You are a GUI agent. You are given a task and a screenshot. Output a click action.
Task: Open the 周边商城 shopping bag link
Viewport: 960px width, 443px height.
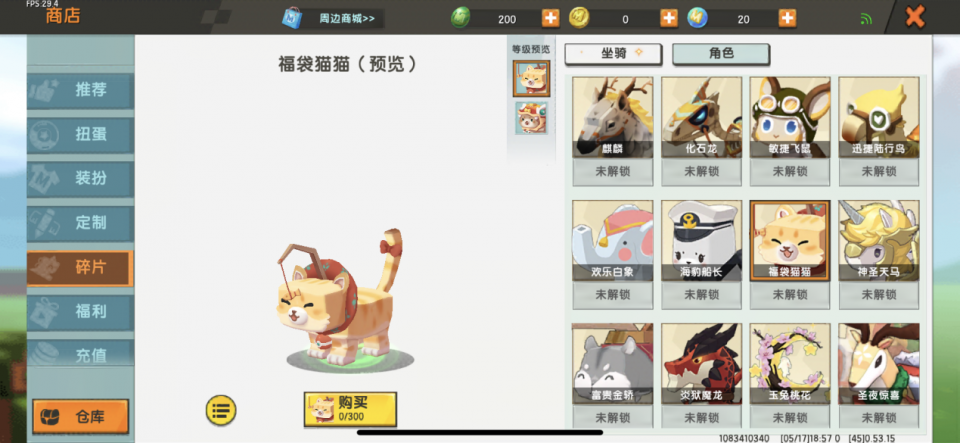pos(333,18)
